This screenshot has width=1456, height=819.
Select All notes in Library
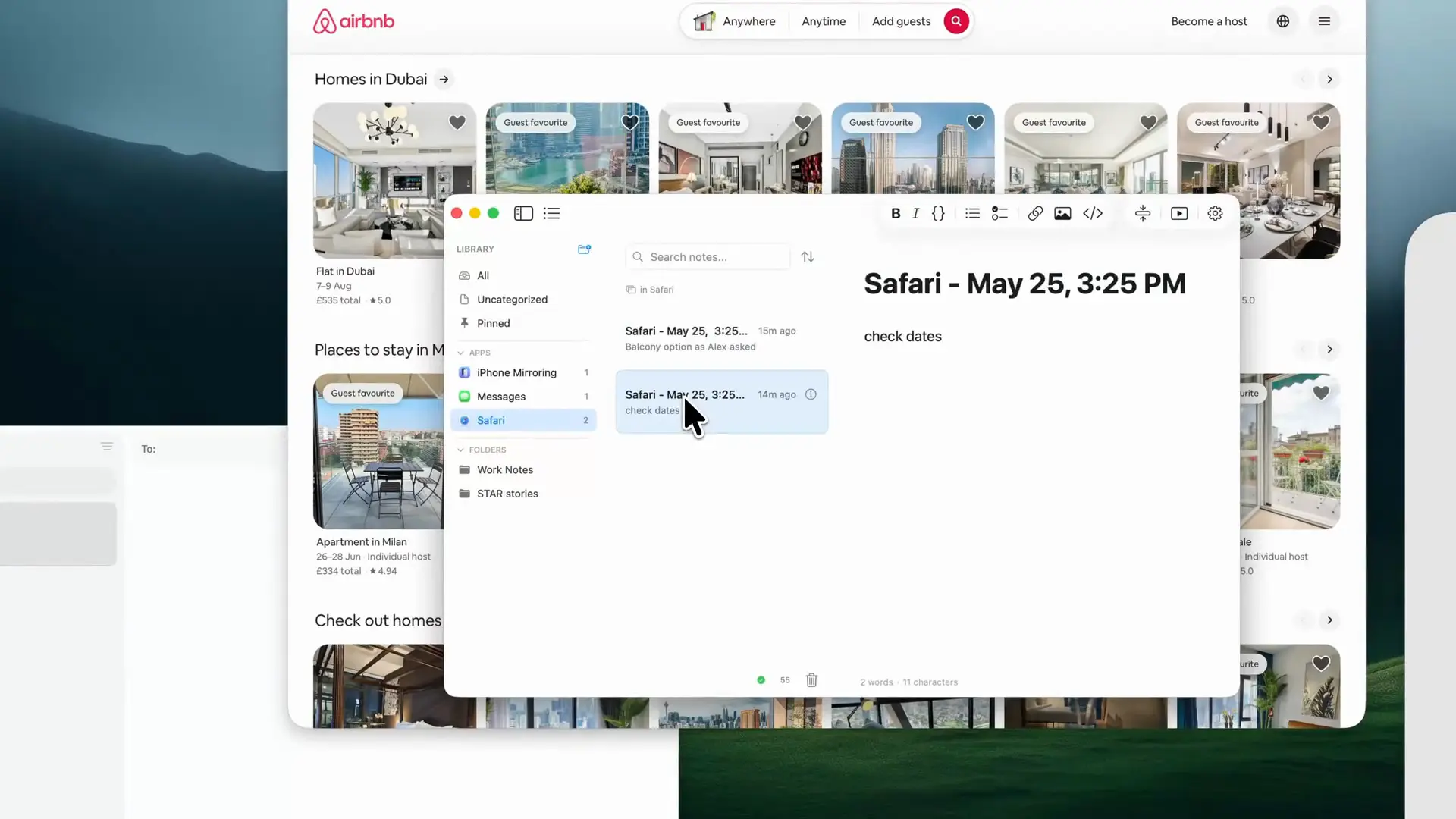click(x=523, y=276)
